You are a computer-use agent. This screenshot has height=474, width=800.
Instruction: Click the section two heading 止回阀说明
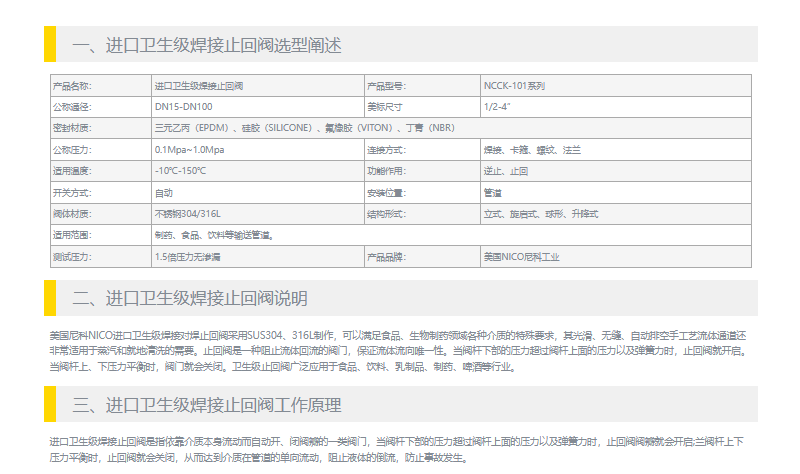pyautogui.click(x=190, y=299)
